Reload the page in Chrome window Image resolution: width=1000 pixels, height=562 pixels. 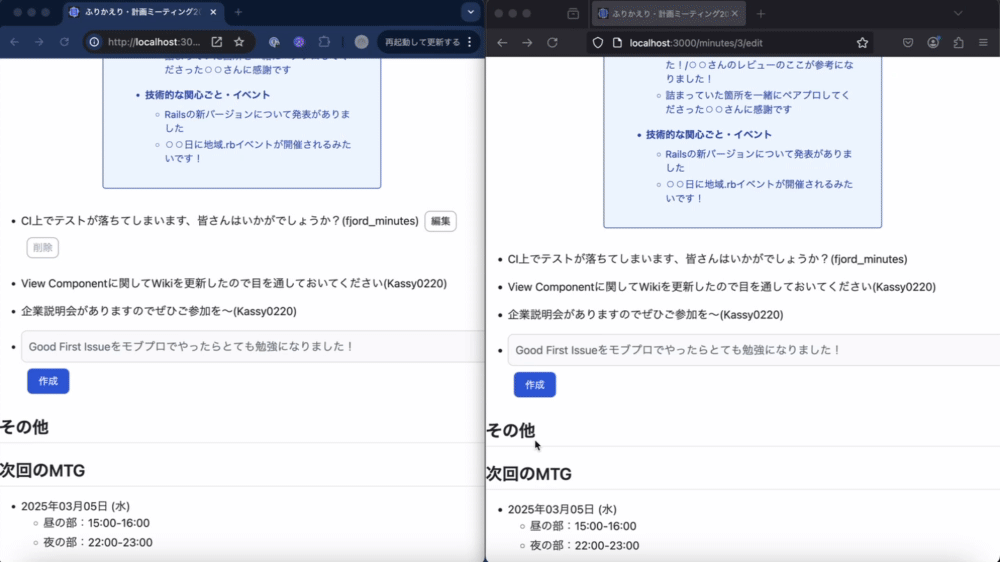tap(64, 42)
